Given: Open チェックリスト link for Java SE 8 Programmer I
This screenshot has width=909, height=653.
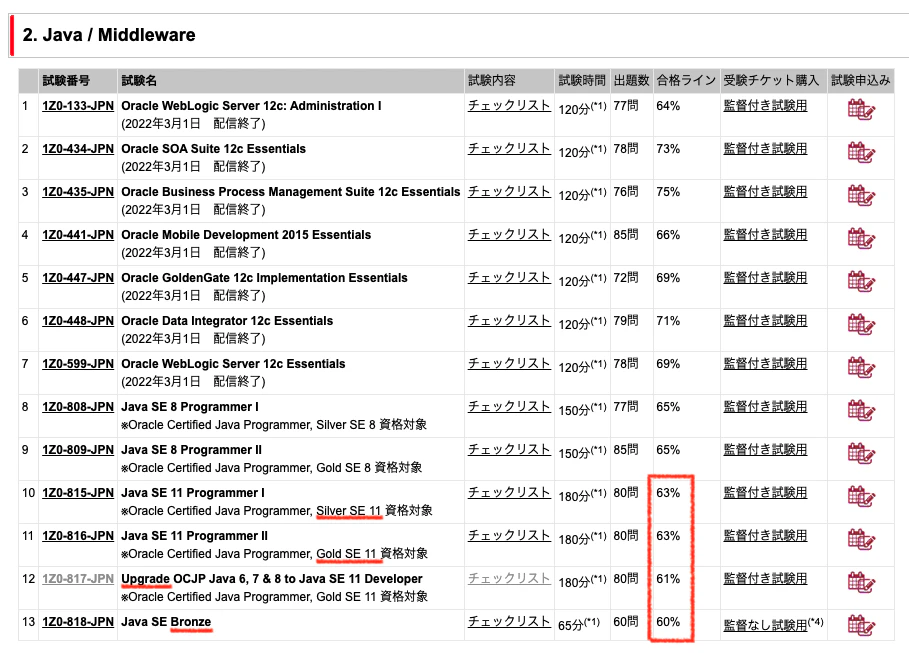Looking at the screenshot, I should (x=509, y=407).
